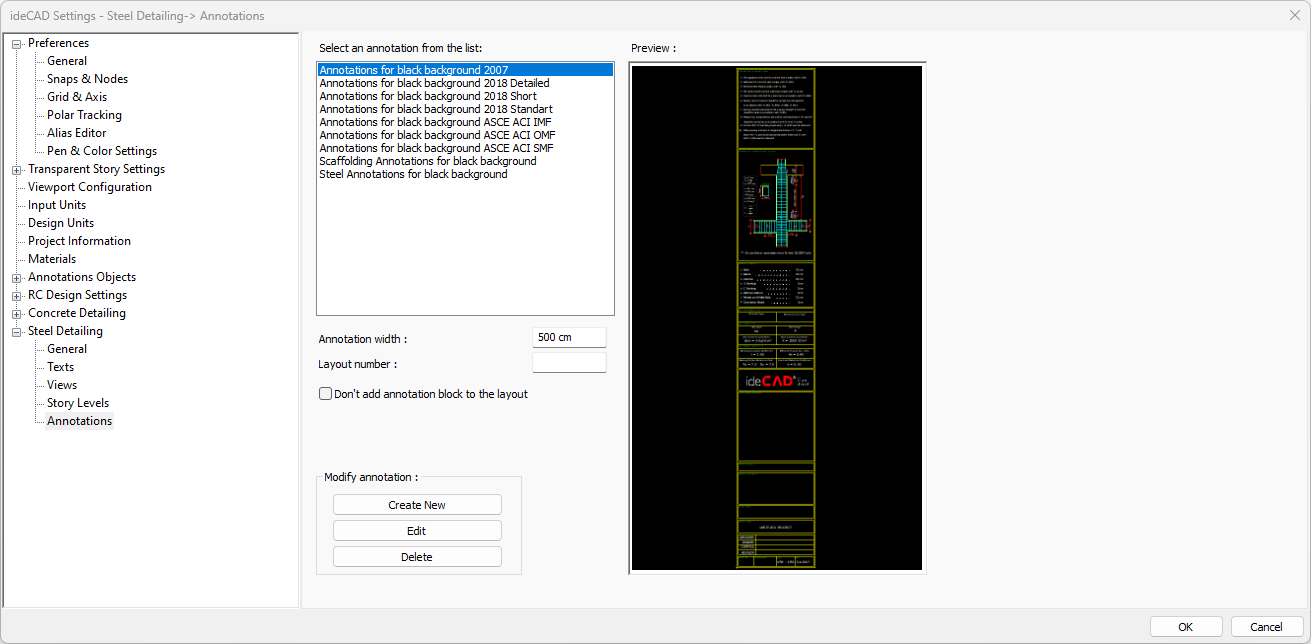Image resolution: width=1311 pixels, height=644 pixels.
Task: Choose 'Steel Annotations for black background' item
Action: pyautogui.click(x=413, y=174)
